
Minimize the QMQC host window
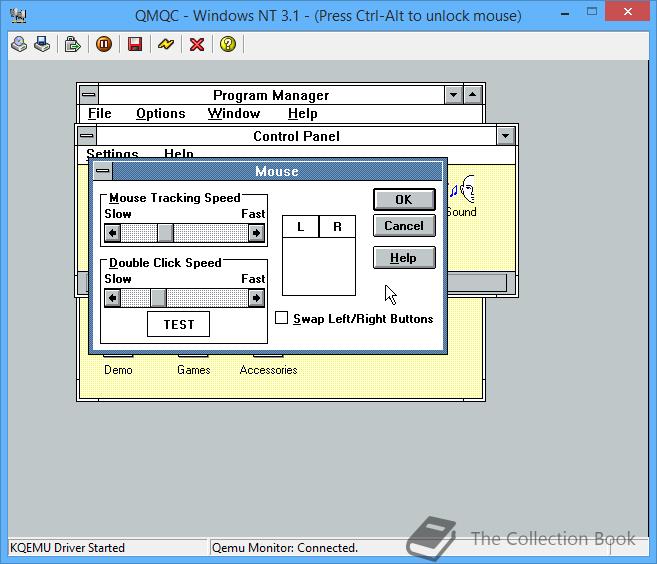click(x=565, y=13)
